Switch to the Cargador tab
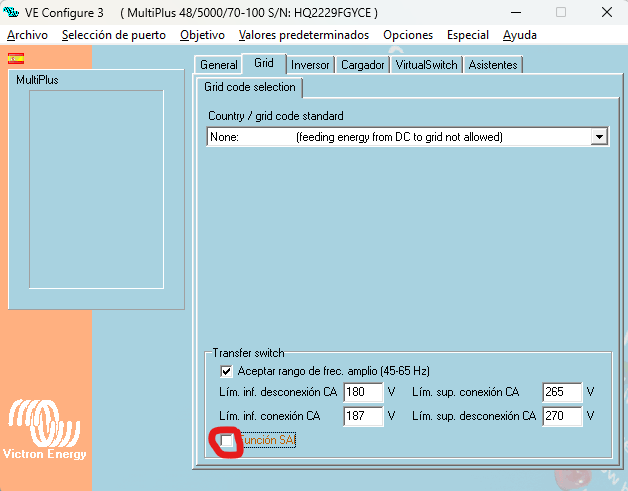The image size is (628, 491). tap(362, 65)
